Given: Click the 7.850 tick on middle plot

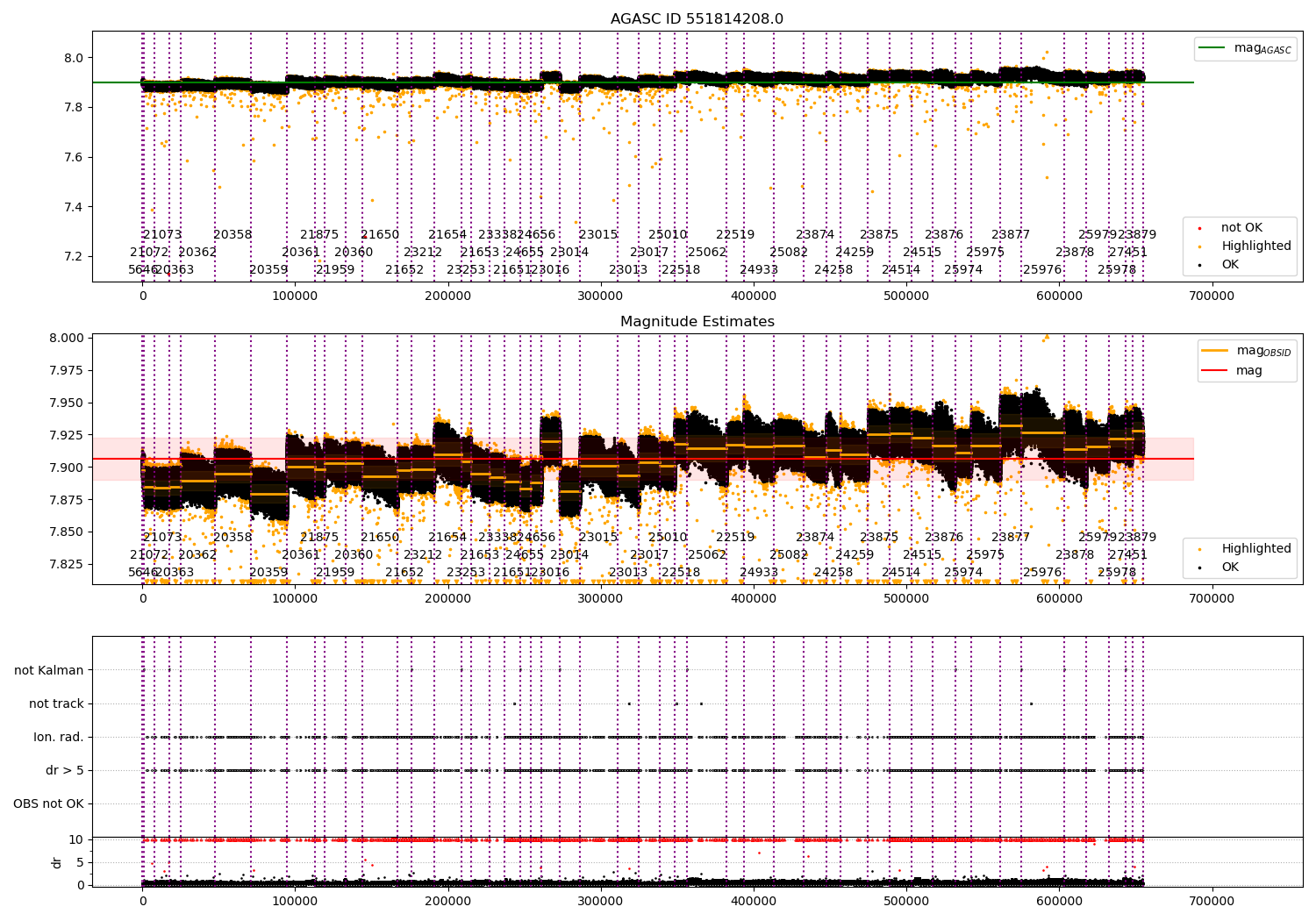Looking at the screenshot, I should pyautogui.click(x=67, y=532).
